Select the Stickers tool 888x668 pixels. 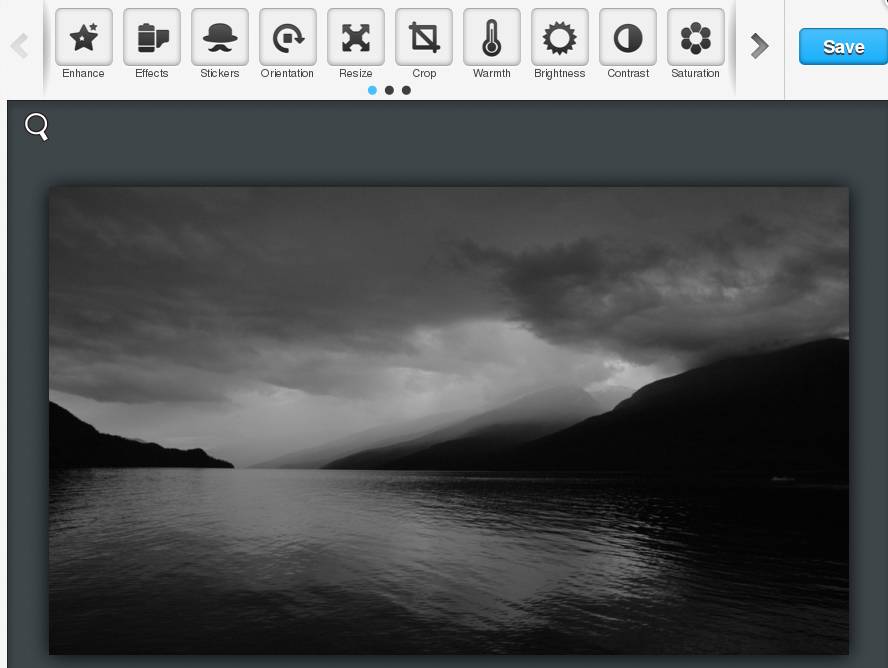(220, 38)
